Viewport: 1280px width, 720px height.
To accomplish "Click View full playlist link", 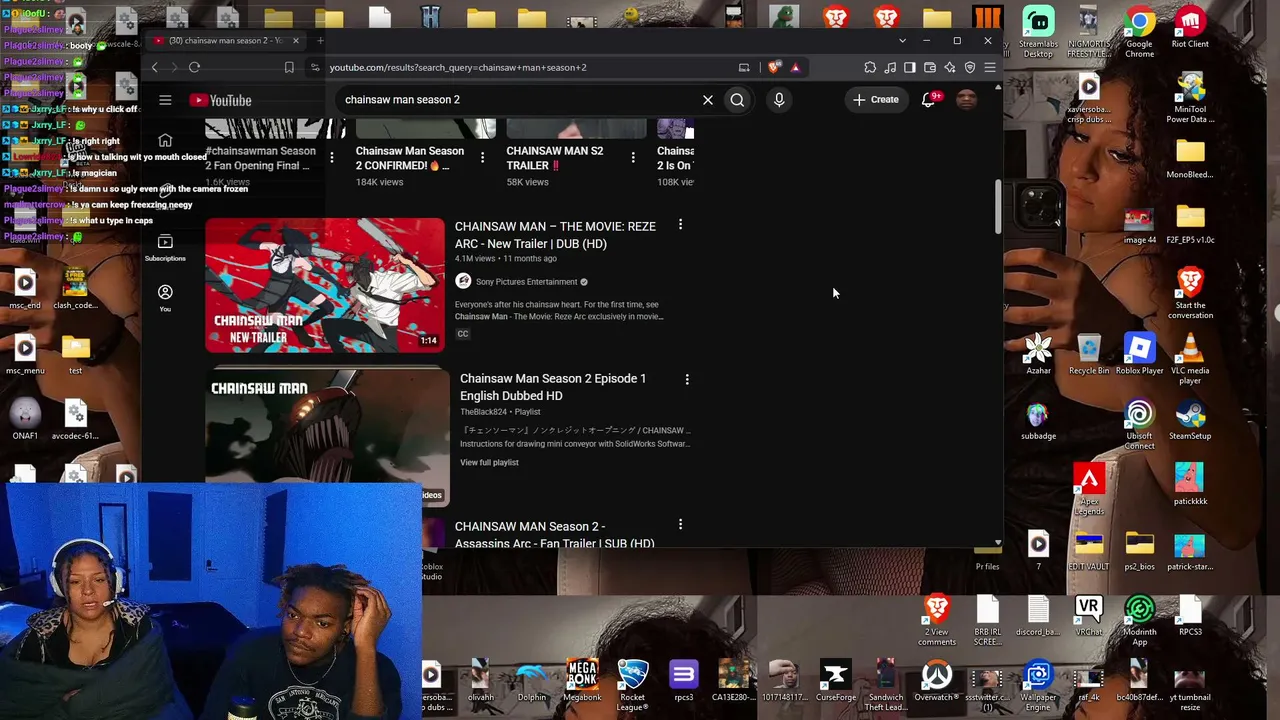I will pyautogui.click(x=489, y=463).
